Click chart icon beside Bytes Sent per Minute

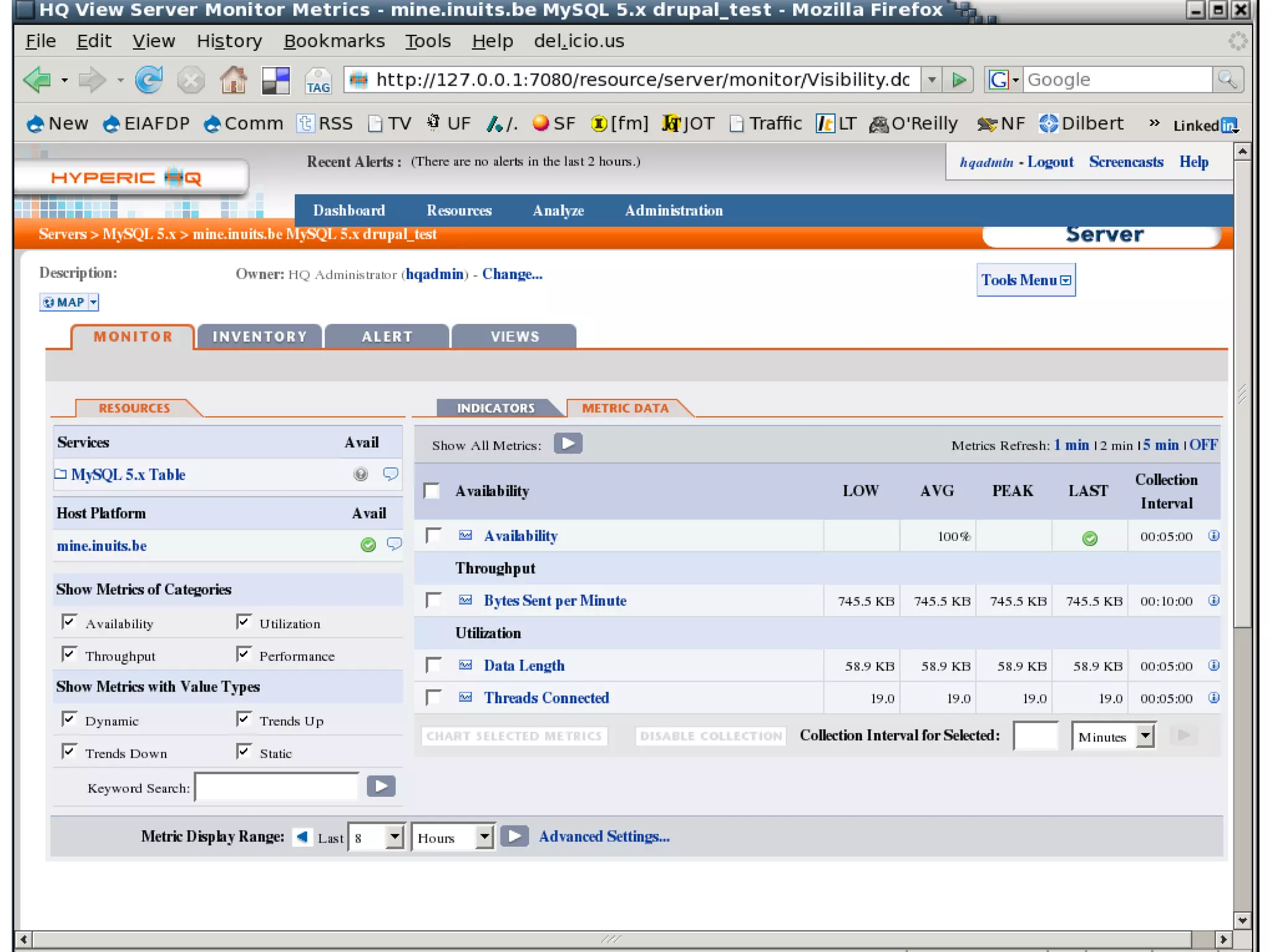point(465,600)
